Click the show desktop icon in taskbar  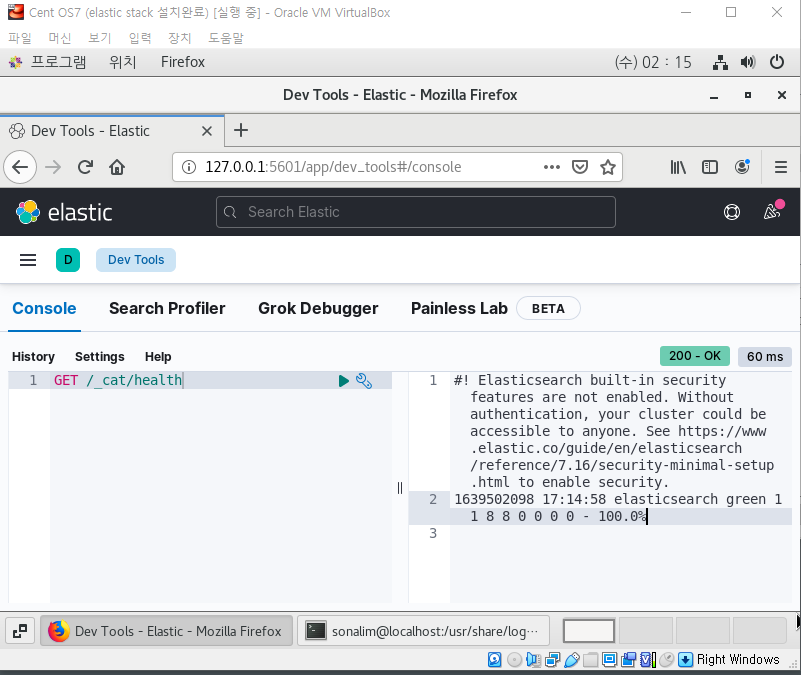click(20, 632)
